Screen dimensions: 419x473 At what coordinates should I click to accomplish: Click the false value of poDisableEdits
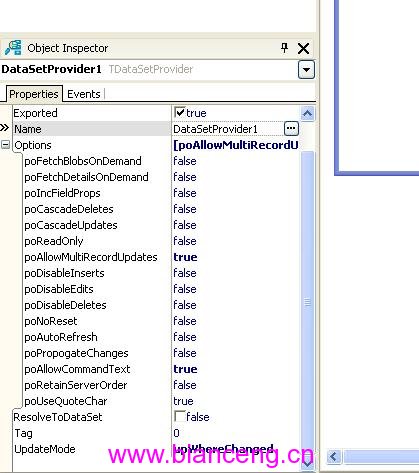185,289
